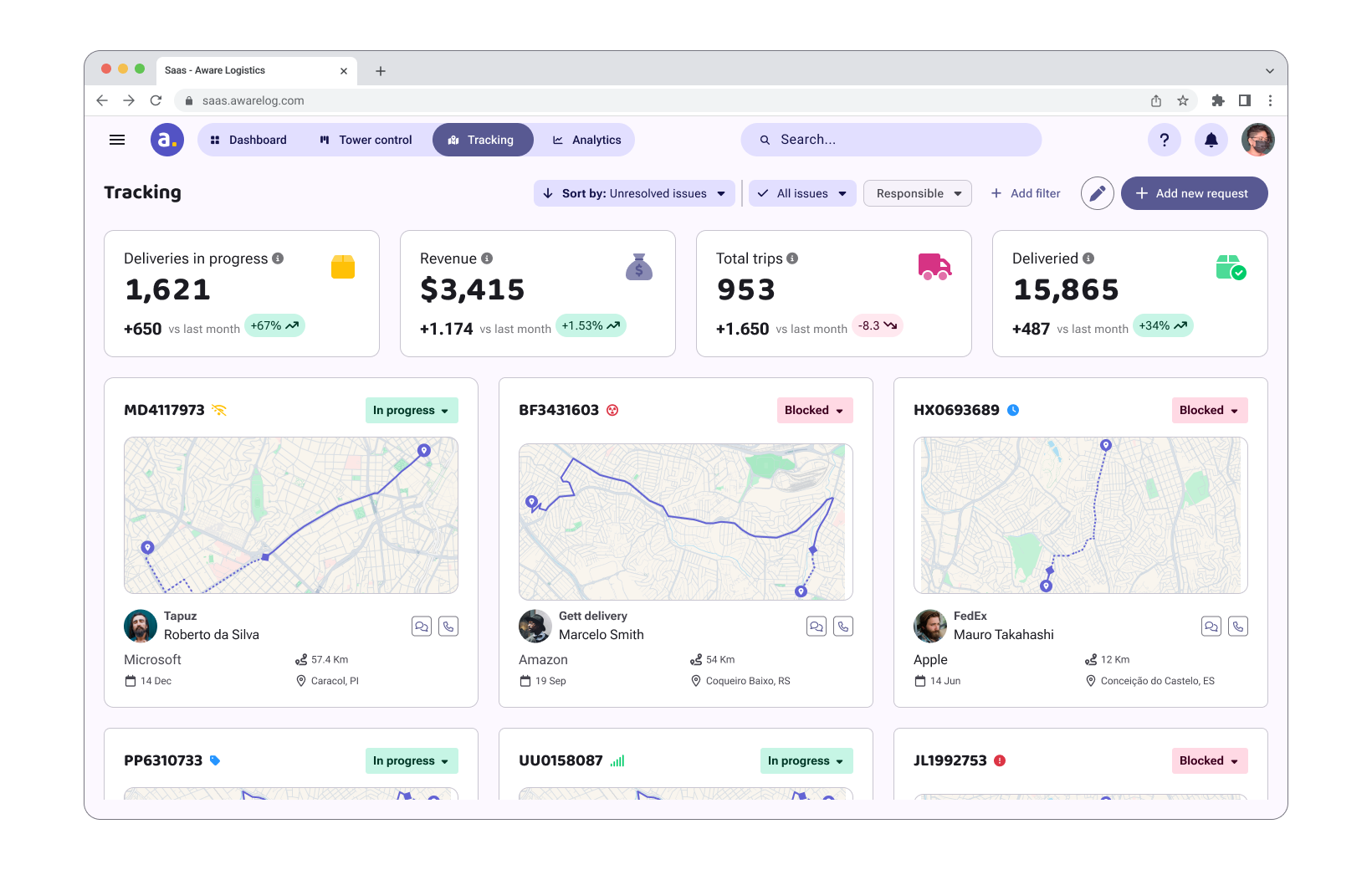Go back in browser
Viewport: 1372px width, 870px height.
[102, 100]
